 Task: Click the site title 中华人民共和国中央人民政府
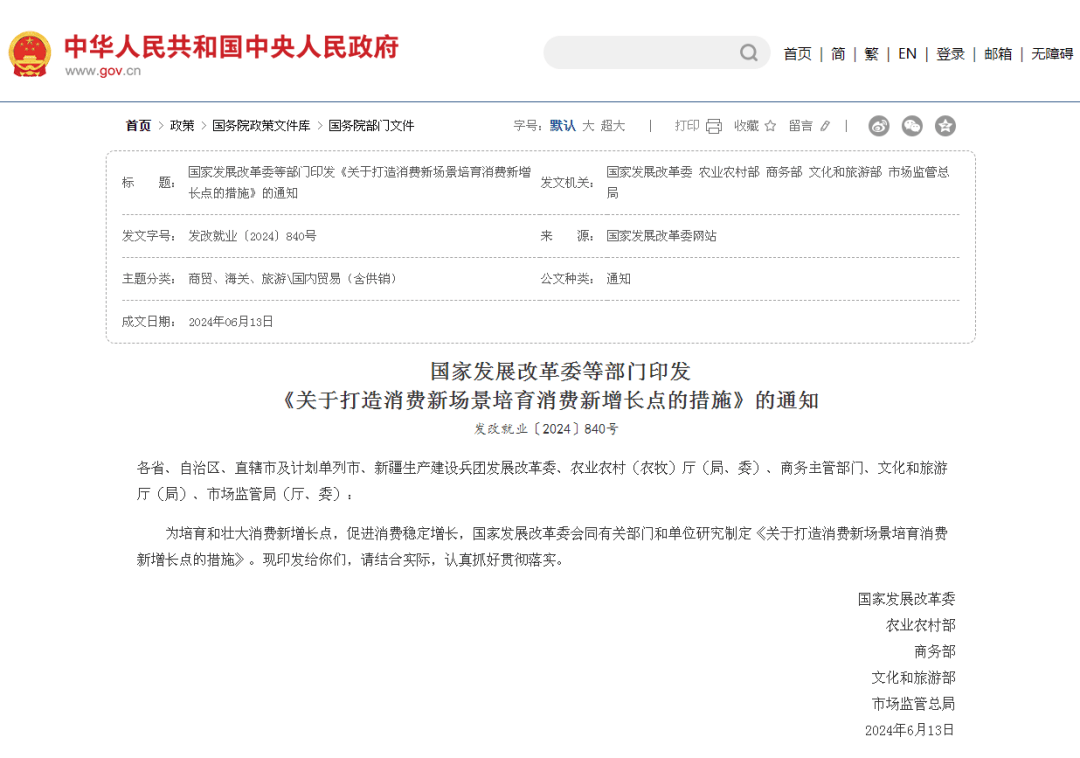[x=231, y=47]
